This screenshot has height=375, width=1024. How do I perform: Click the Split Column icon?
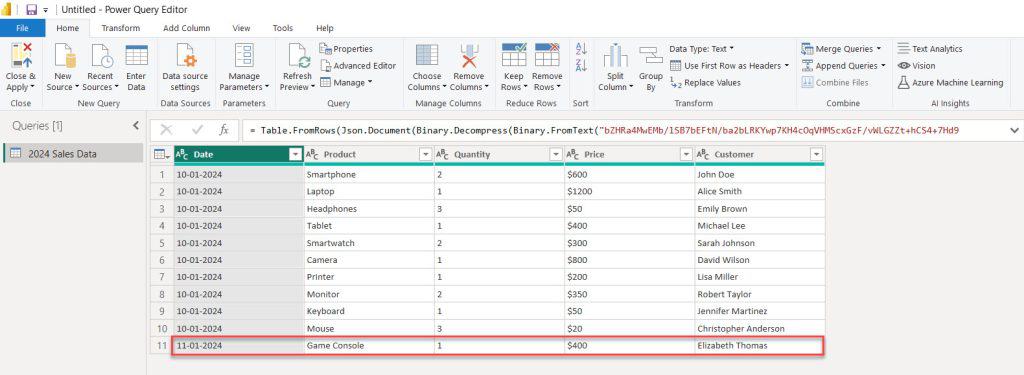point(615,56)
